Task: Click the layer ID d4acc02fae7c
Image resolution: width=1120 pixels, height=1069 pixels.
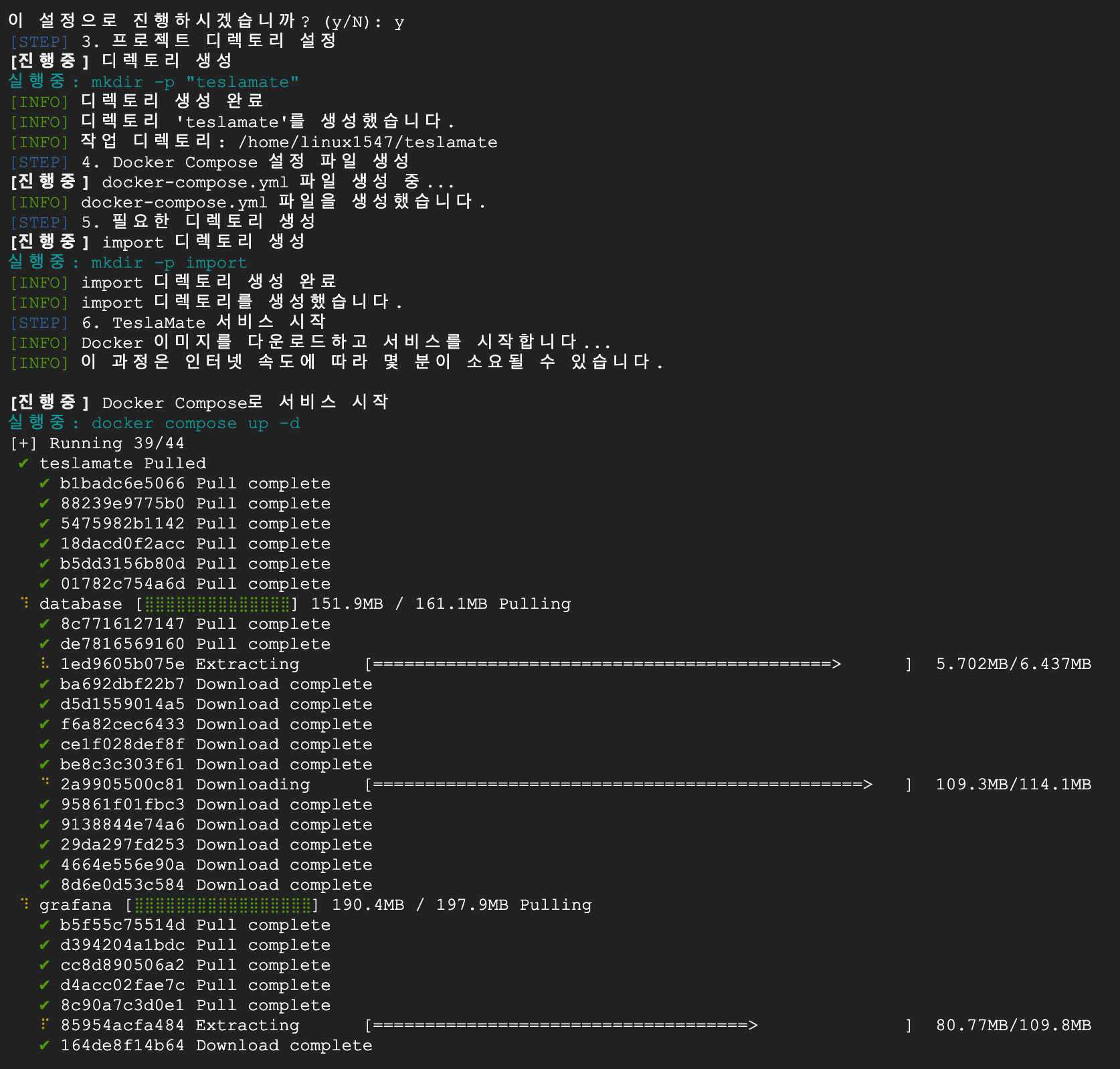Action: tap(122, 985)
